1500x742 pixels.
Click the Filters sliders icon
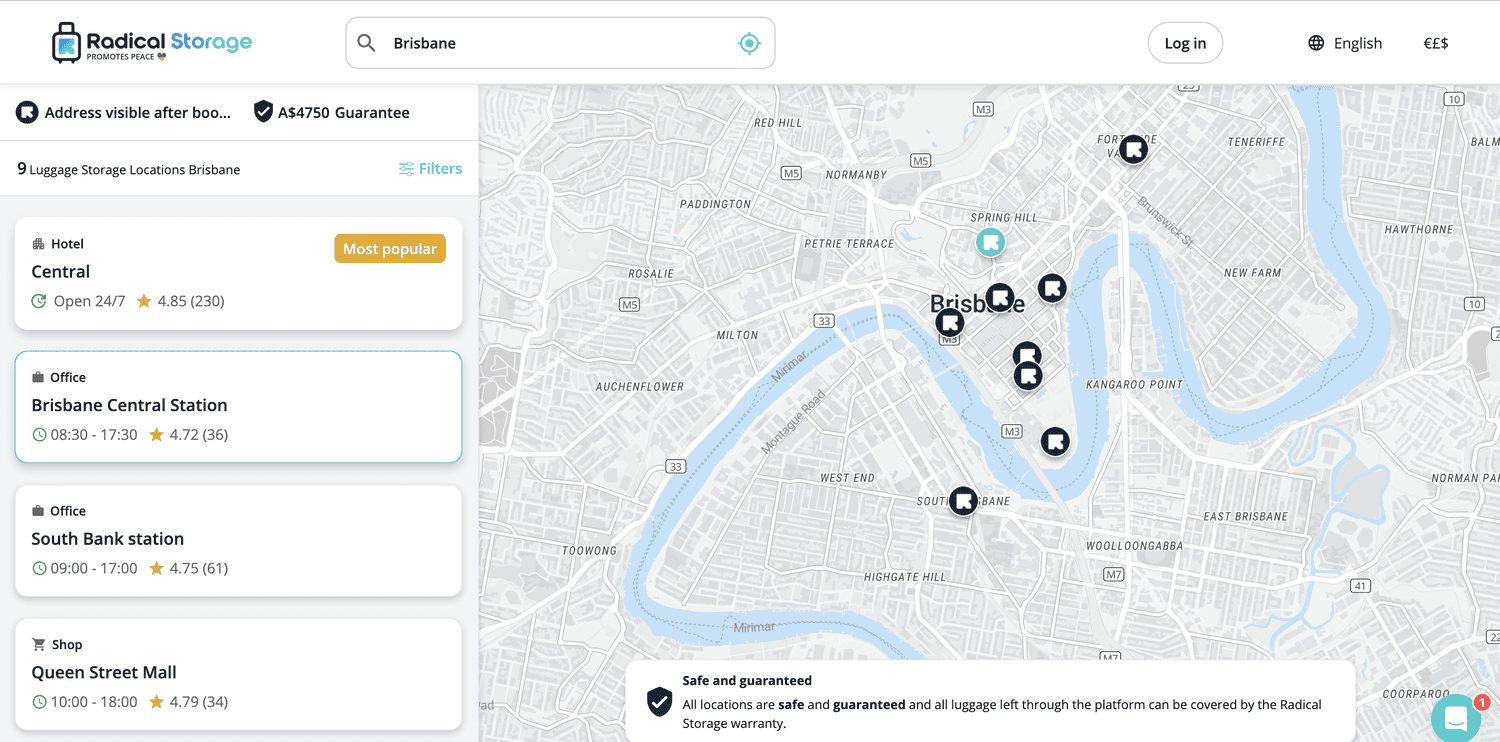pos(406,169)
